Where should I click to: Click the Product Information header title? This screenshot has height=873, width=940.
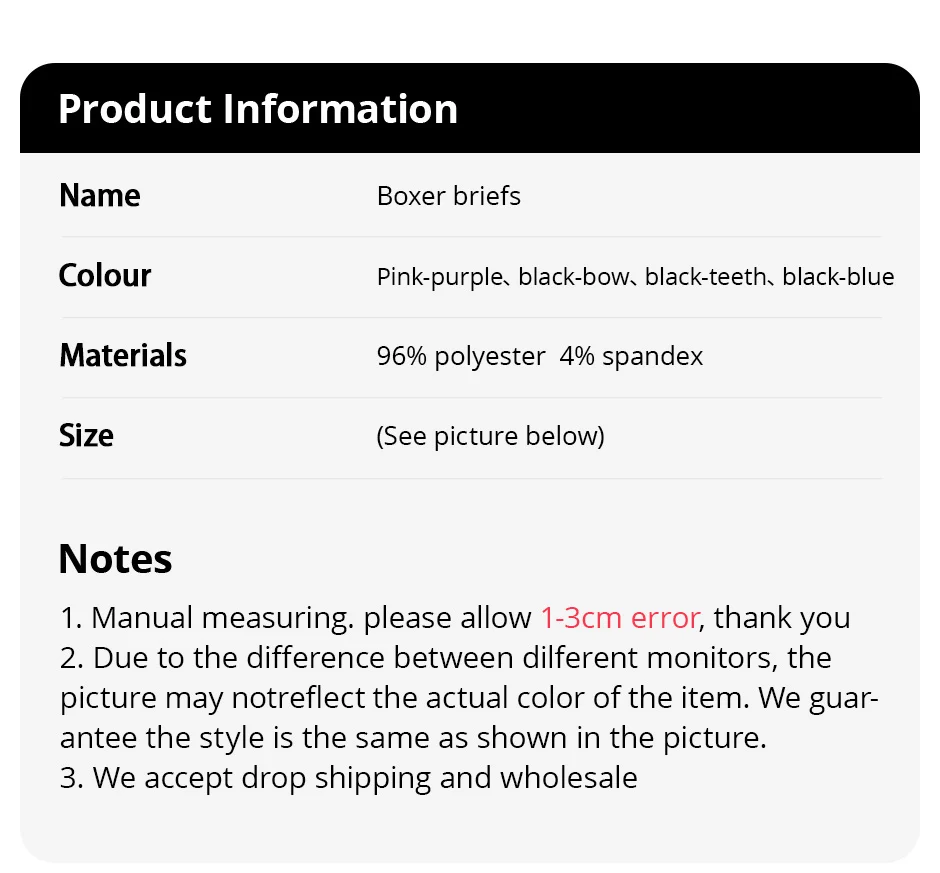click(x=258, y=109)
